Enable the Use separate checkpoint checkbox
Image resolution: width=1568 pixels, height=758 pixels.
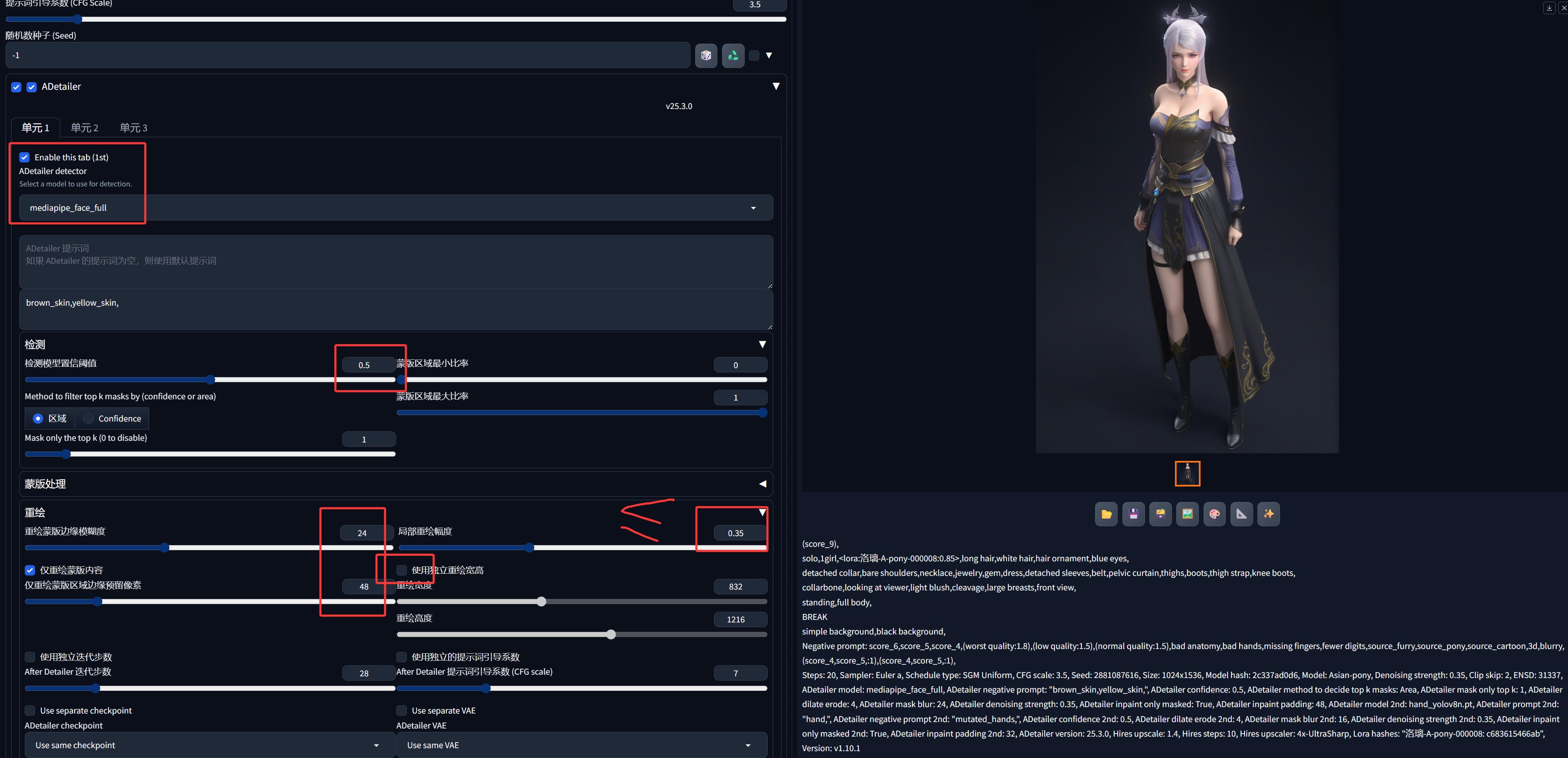(x=30, y=711)
